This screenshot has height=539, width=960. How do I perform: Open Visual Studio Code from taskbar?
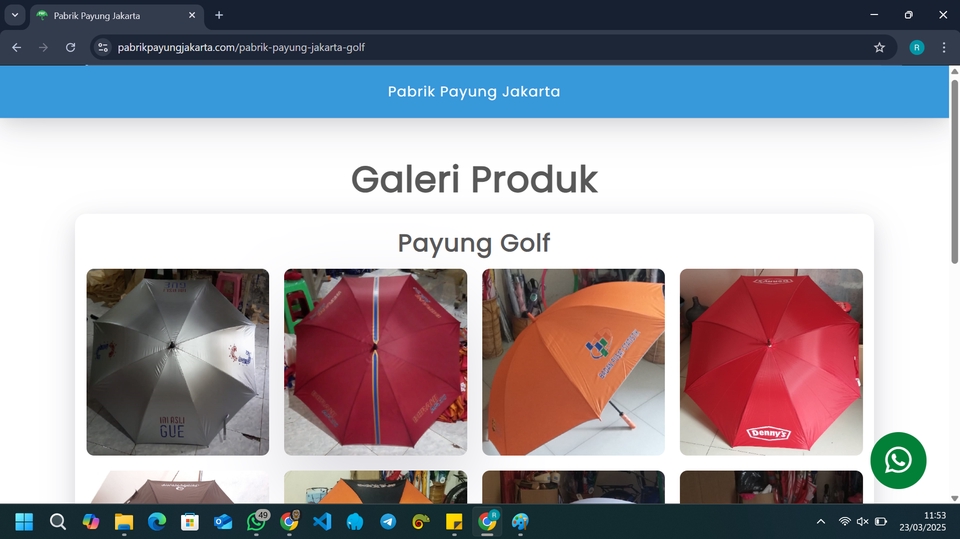pos(322,522)
